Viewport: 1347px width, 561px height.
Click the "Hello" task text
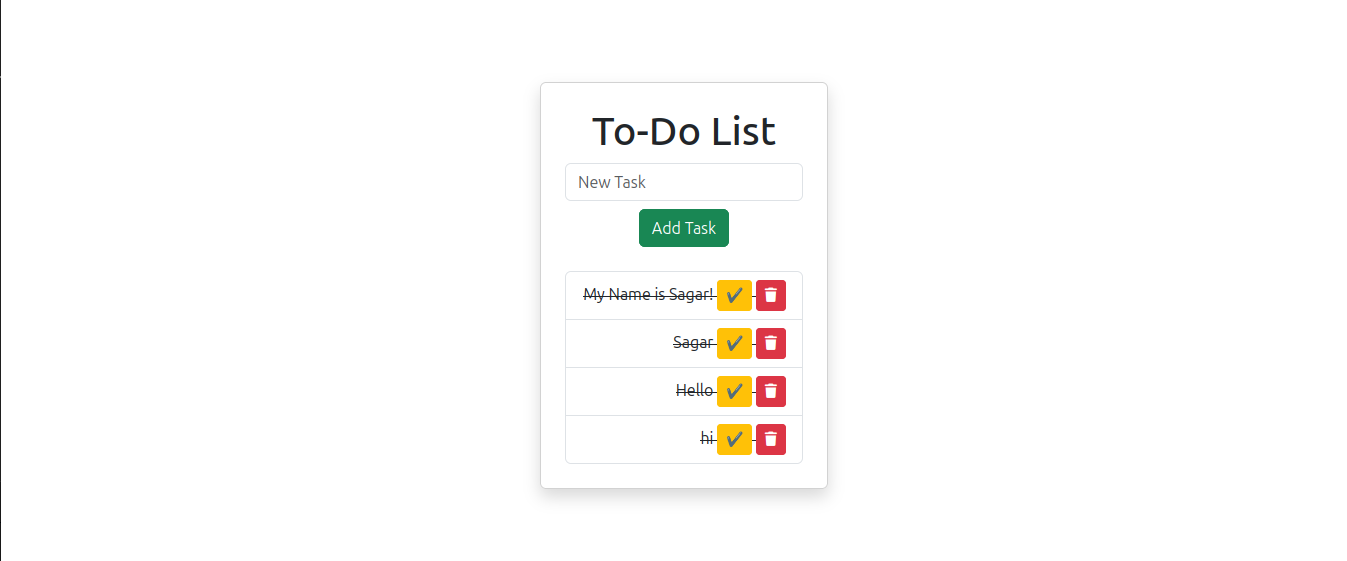coord(695,391)
